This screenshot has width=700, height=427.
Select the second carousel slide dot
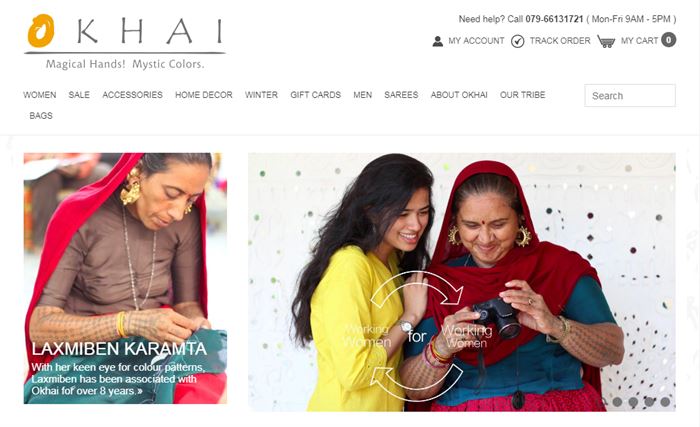click(633, 402)
